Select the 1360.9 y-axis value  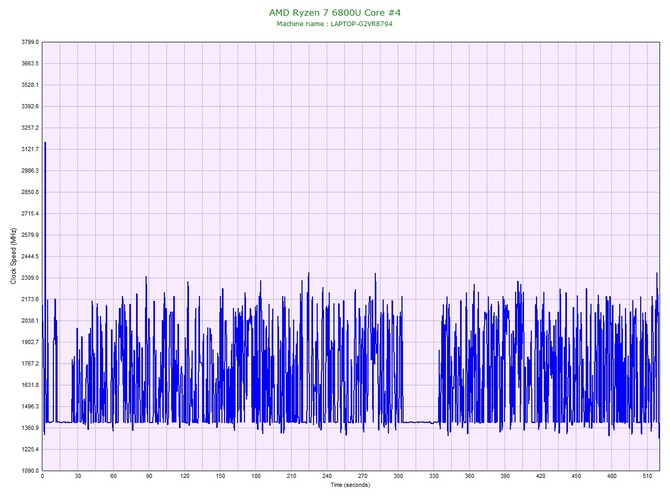[30, 428]
